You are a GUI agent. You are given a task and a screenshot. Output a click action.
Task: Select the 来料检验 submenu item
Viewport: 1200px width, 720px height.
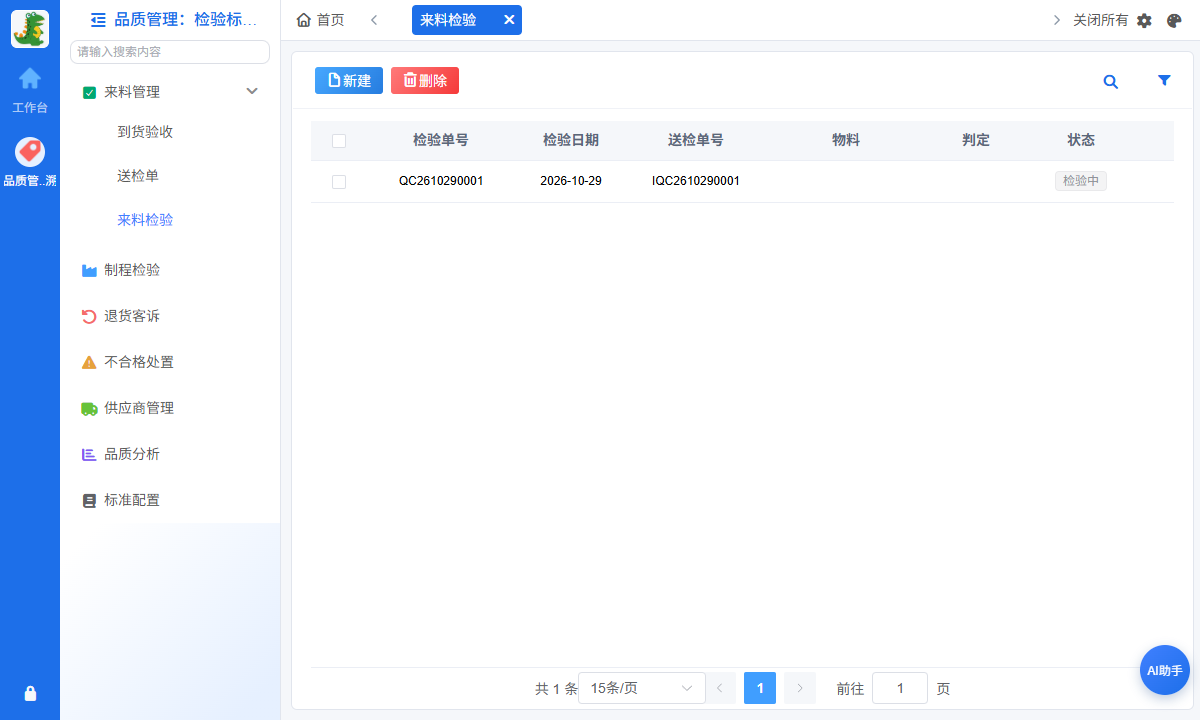click(145, 220)
